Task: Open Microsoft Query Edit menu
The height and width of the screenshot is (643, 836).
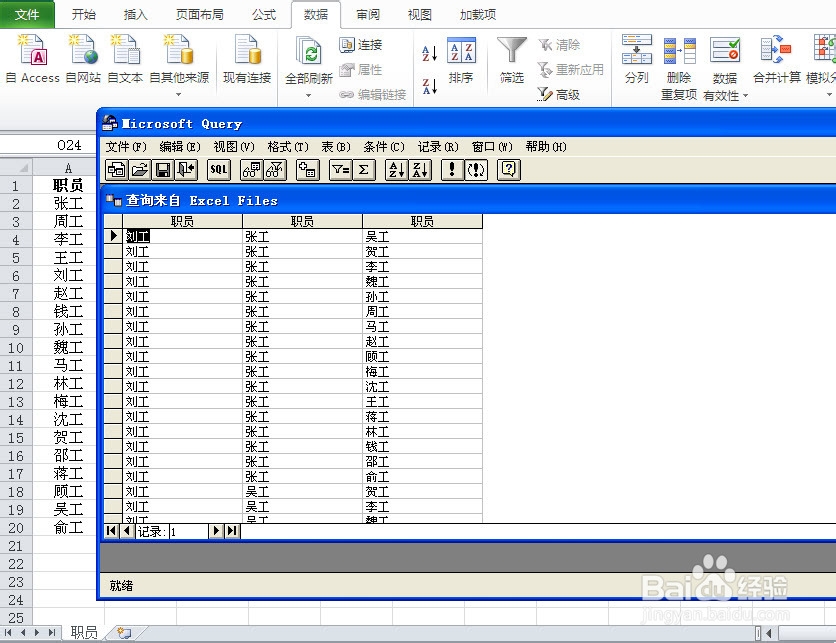Action: coord(180,147)
